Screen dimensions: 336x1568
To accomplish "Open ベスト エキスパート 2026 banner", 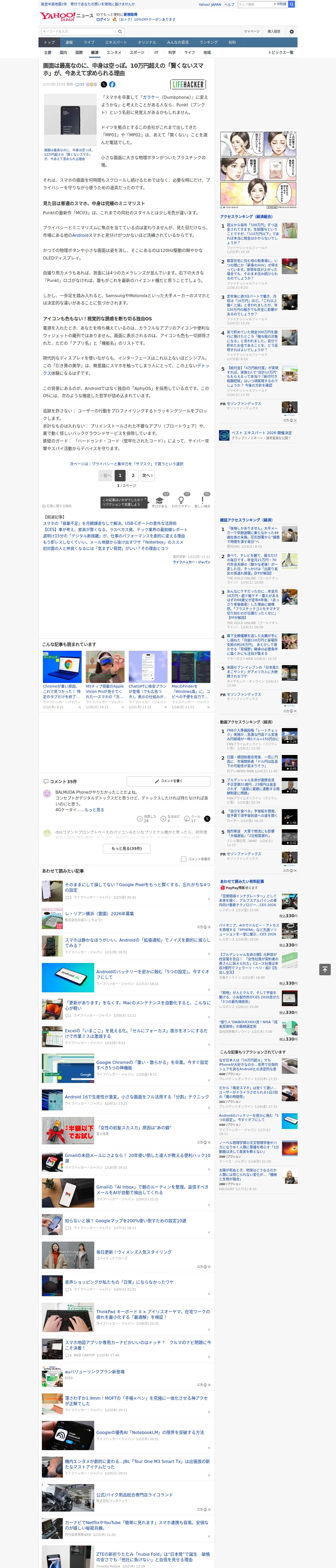I will (x=259, y=435).
